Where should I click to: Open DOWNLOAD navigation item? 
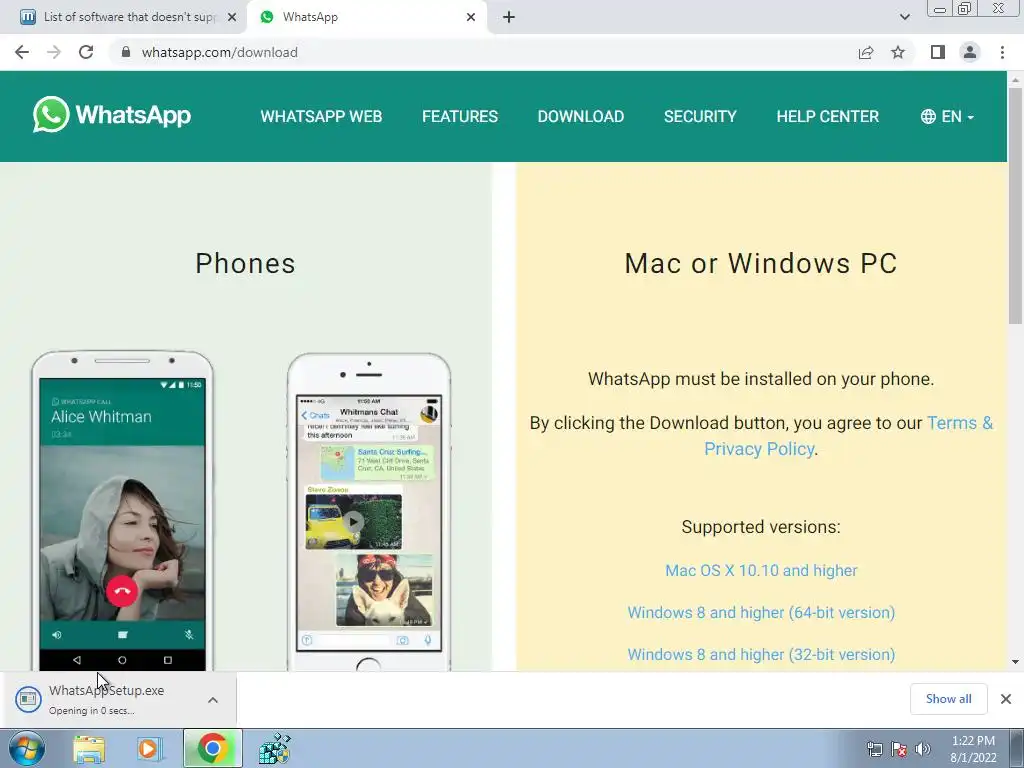[581, 116]
